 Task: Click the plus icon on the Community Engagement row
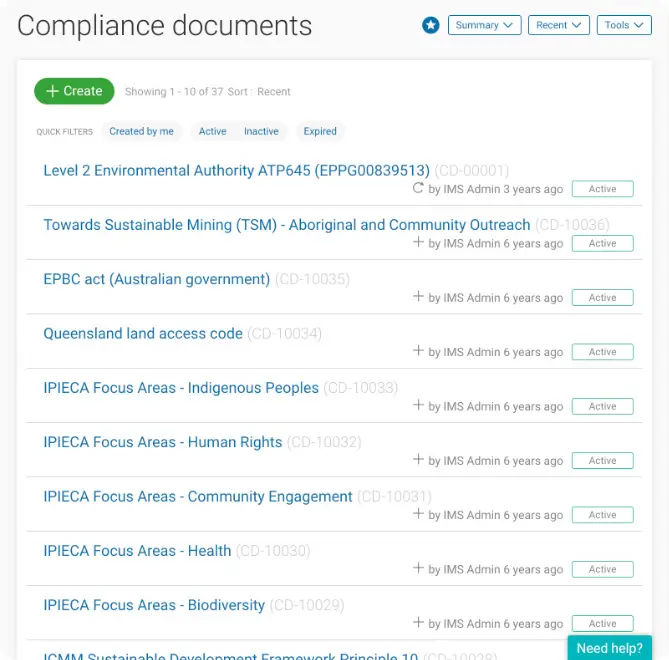(x=418, y=514)
